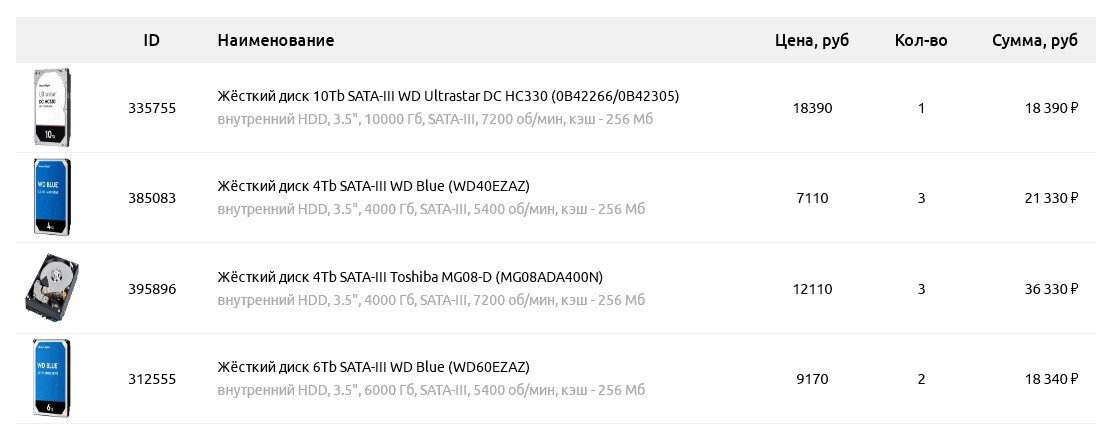1115x445 pixels.
Task: Open the Toshiba MG08ADA400N product name
Action: pyautogui.click(x=410, y=277)
